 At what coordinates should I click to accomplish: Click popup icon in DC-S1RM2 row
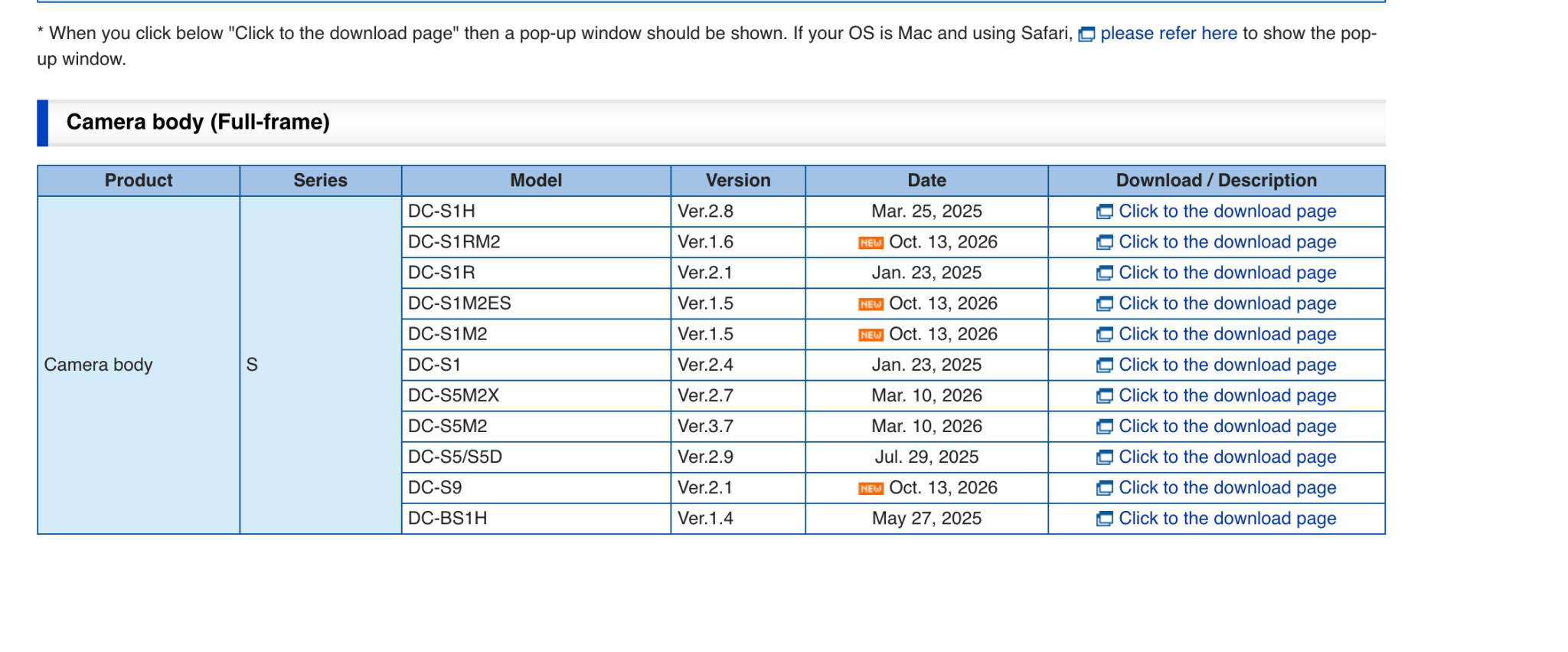(x=1104, y=243)
